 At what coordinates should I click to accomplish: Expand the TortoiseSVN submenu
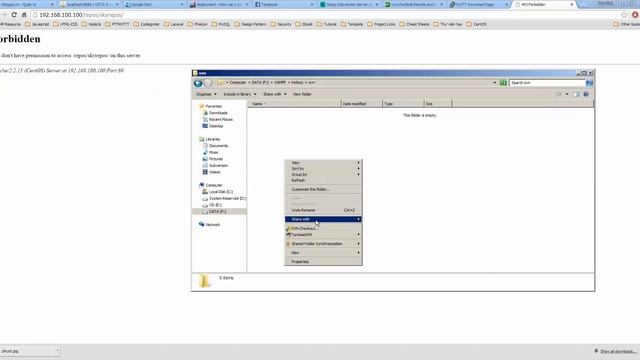tap(323, 235)
